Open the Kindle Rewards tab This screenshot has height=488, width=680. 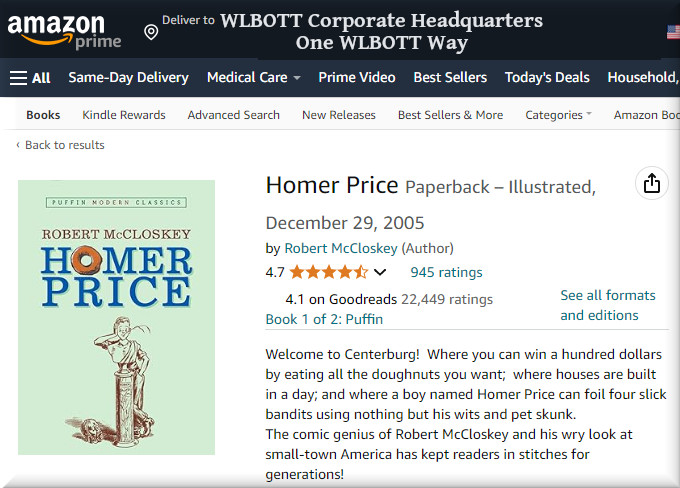[x=124, y=115]
